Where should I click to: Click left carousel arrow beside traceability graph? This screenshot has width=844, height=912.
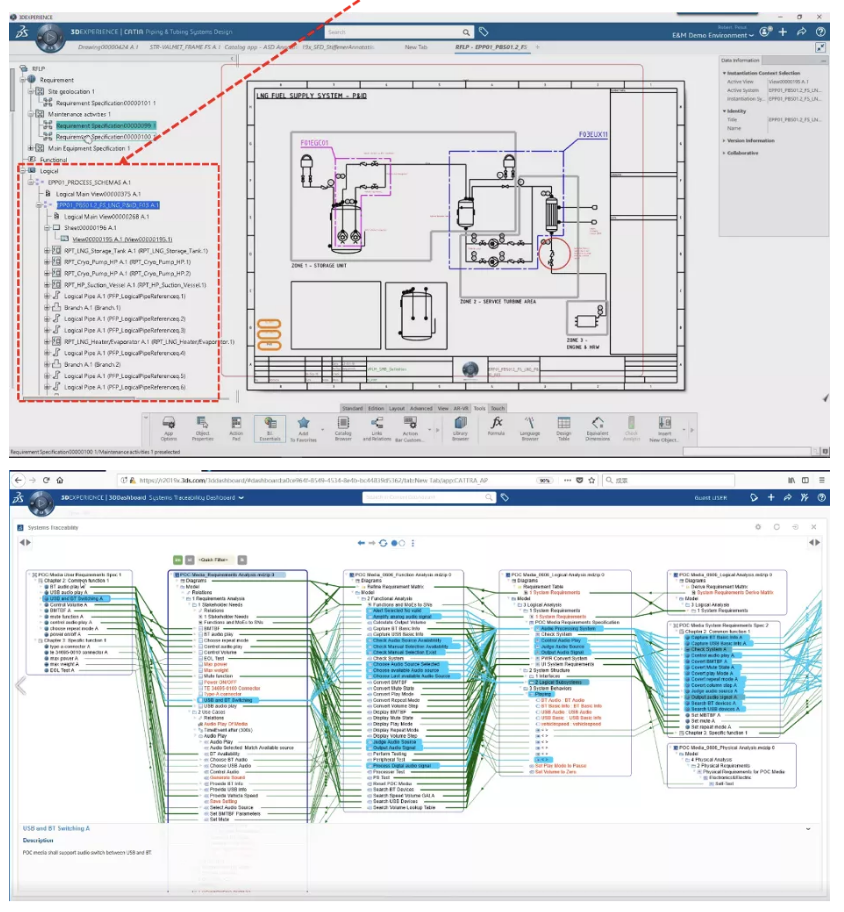pyautogui.click(x=21, y=686)
